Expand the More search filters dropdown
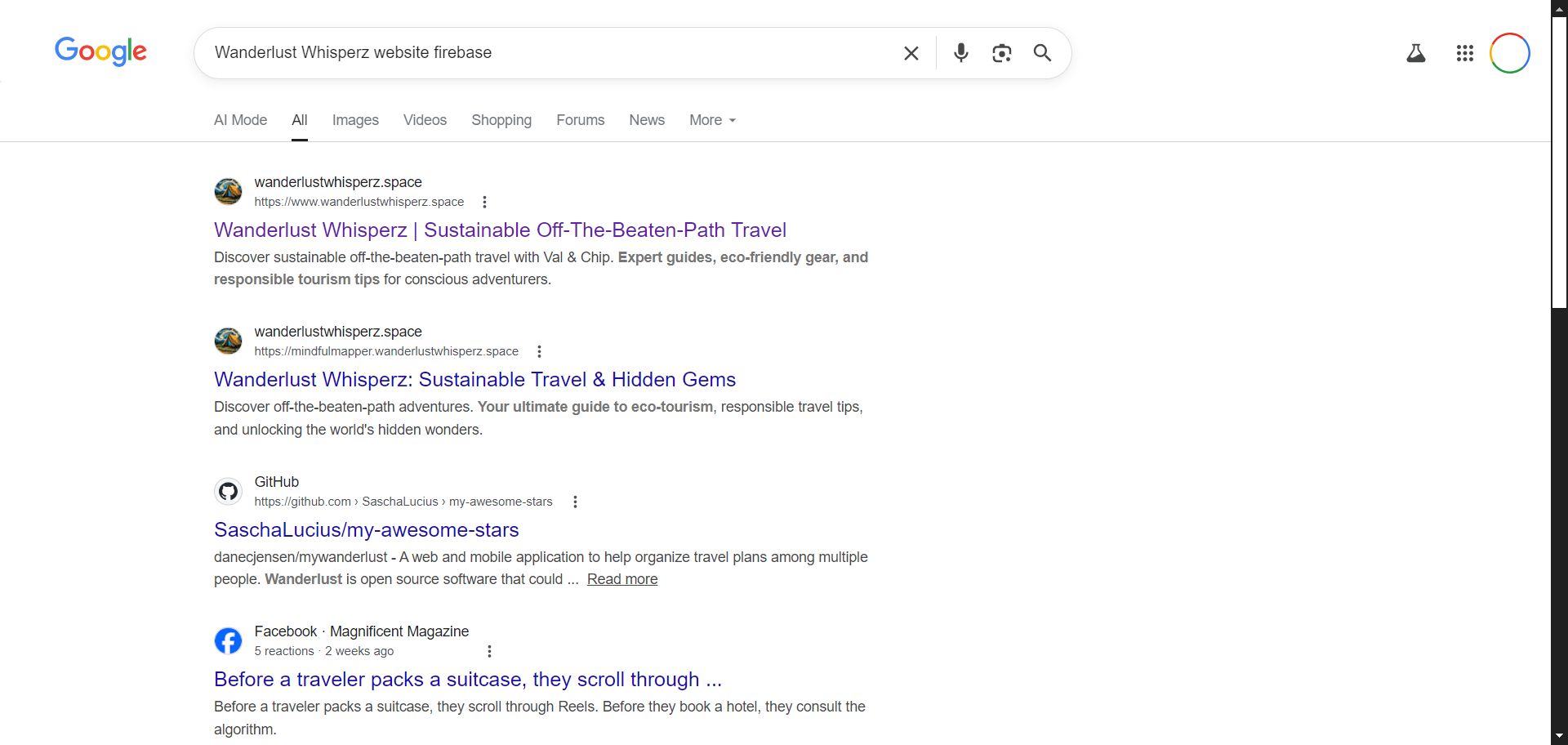This screenshot has height=745, width=1568. tap(712, 120)
